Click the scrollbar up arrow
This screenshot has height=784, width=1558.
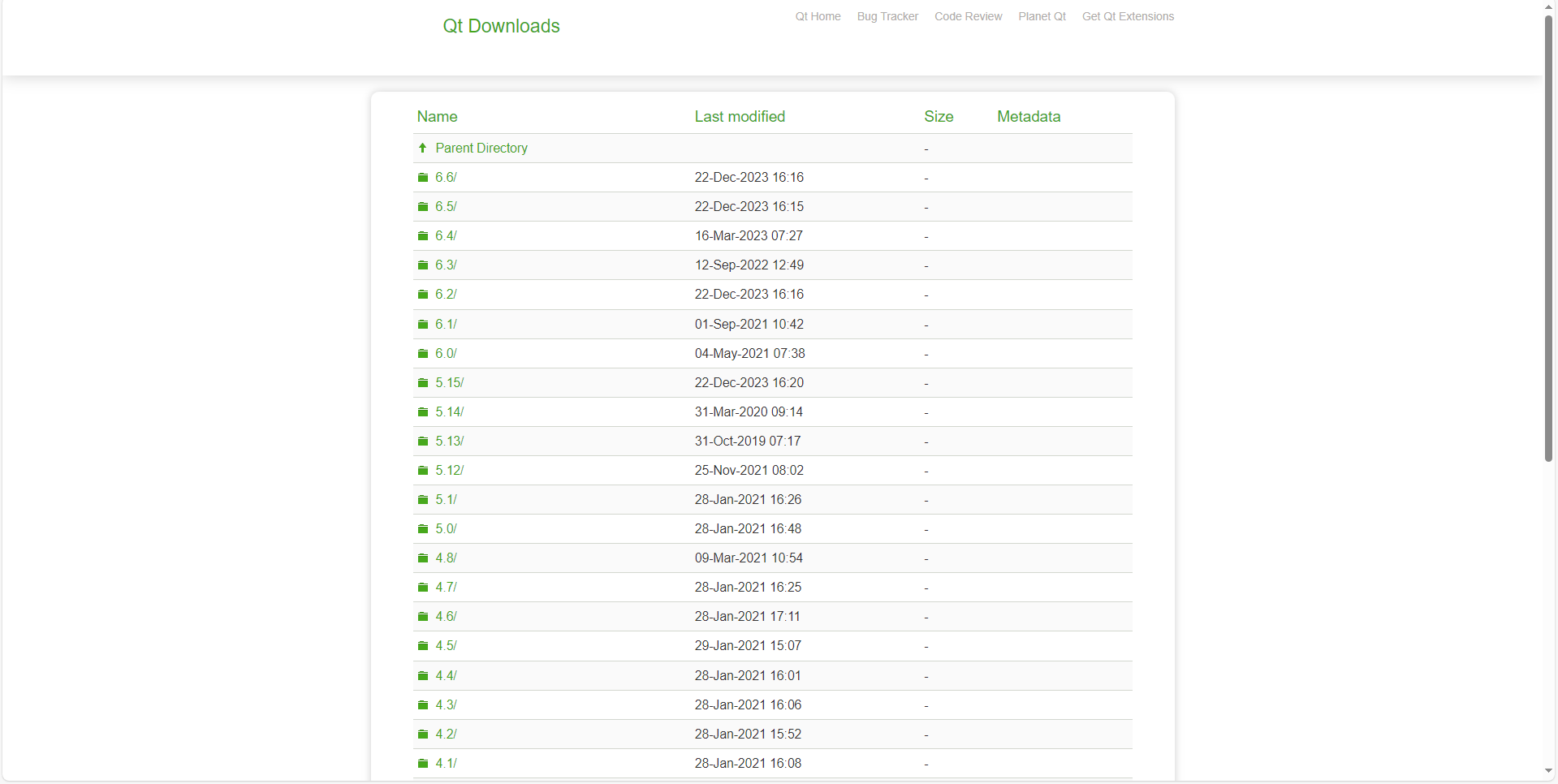(1549, 6)
